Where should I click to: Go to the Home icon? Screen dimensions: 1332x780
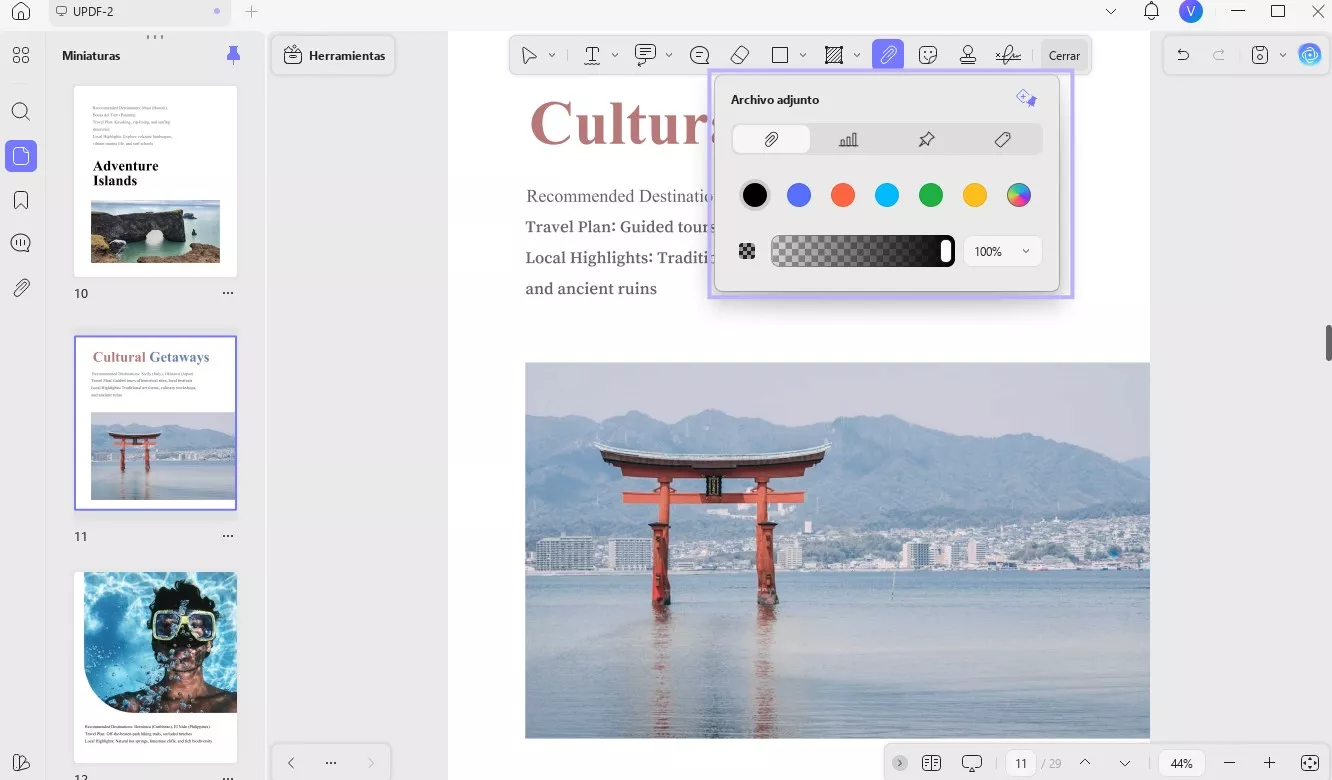tap(21, 11)
